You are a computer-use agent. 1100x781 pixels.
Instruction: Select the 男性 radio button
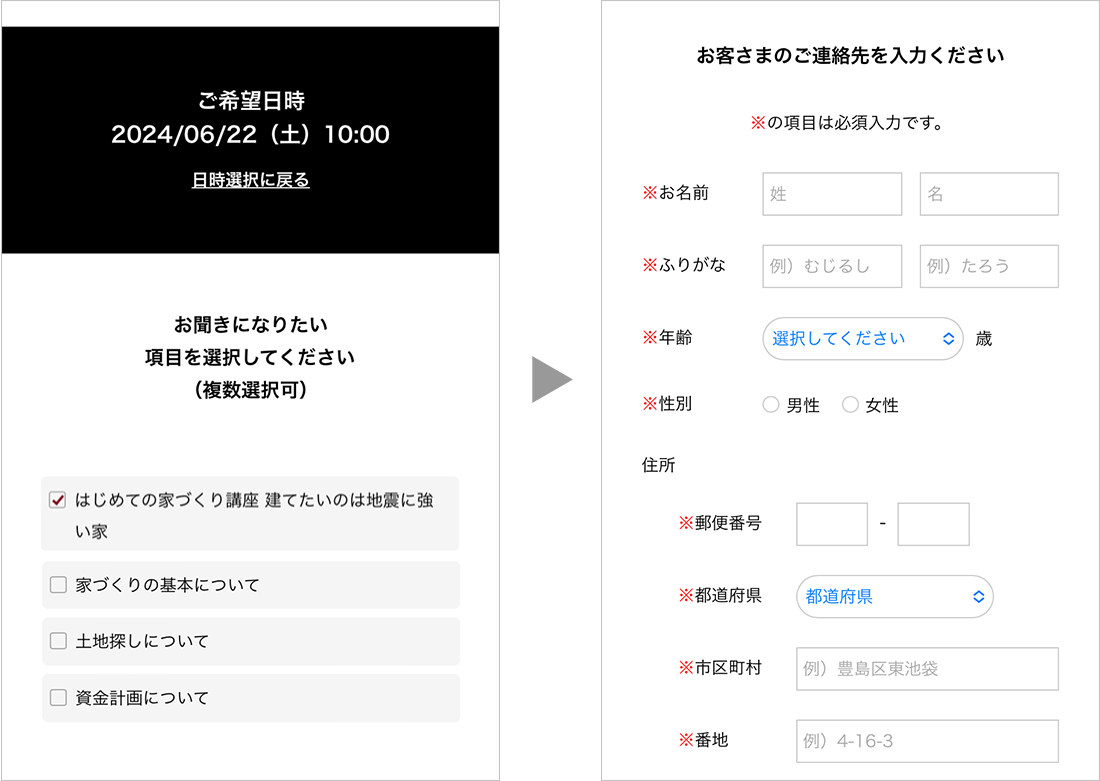click(x=771, y=405)
